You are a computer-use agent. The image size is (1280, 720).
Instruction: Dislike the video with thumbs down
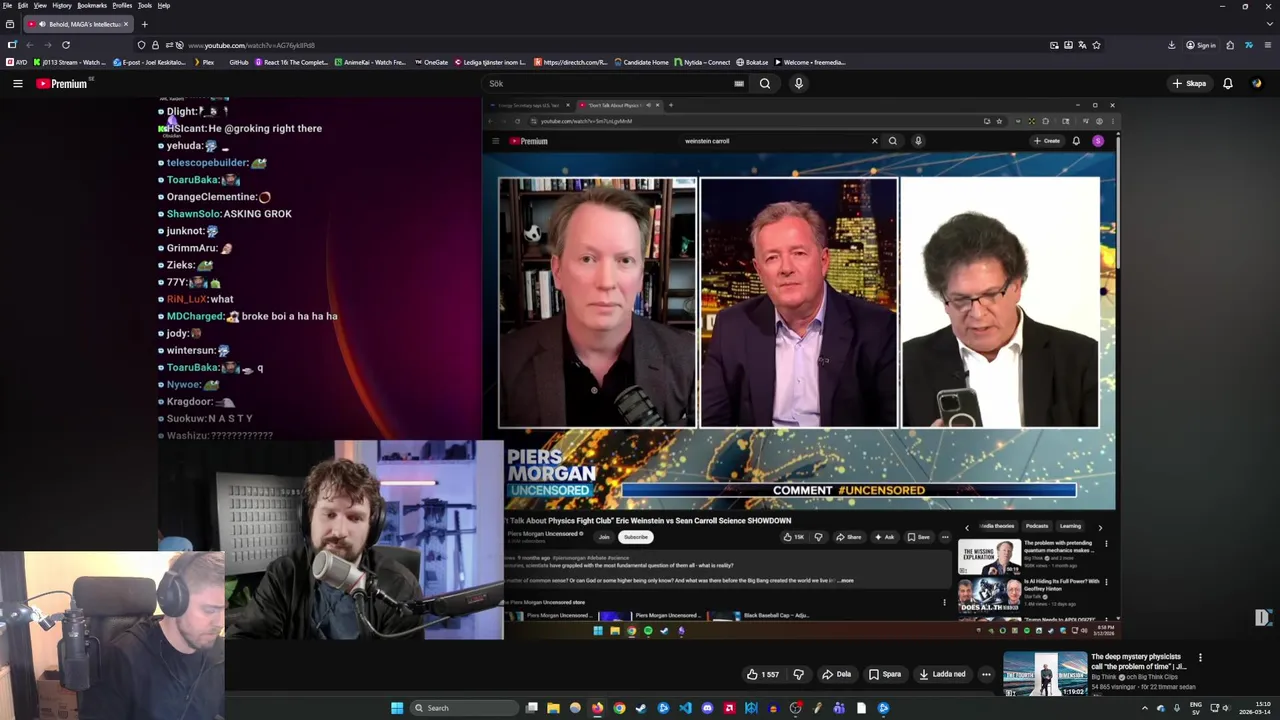click(798, 674)
